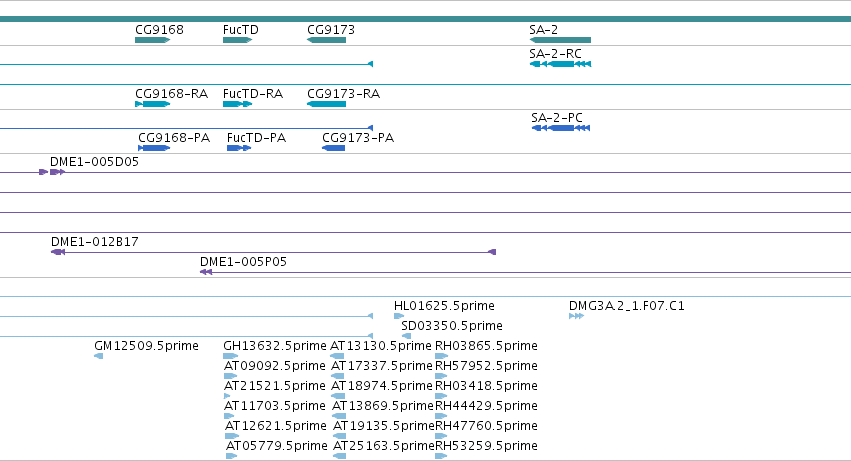Click the RH47760.5prime EST
This screenshot has width=851, height=461.
click(441, 436)
